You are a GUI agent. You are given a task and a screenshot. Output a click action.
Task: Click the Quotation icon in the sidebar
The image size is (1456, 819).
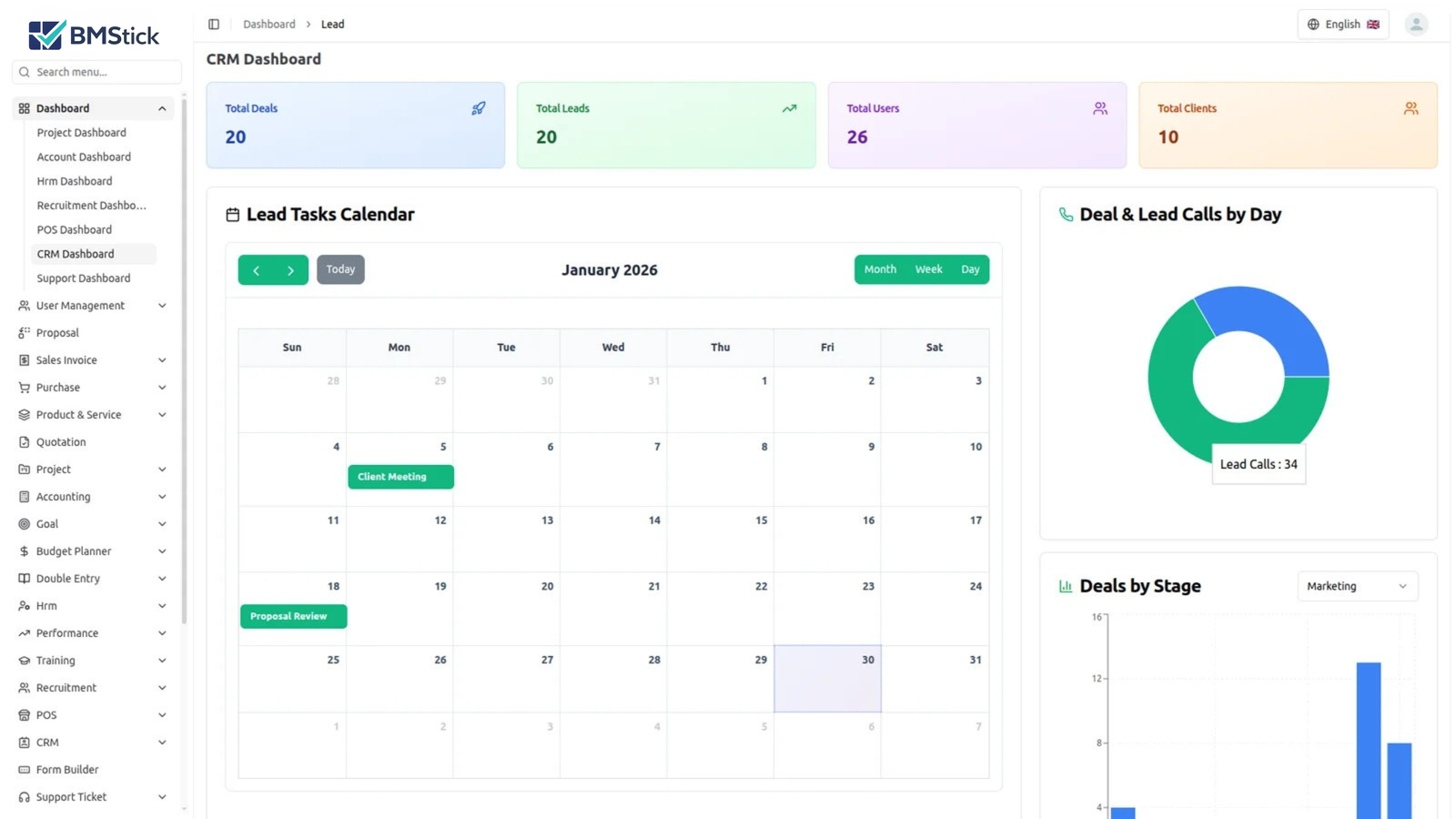point(23,441)
